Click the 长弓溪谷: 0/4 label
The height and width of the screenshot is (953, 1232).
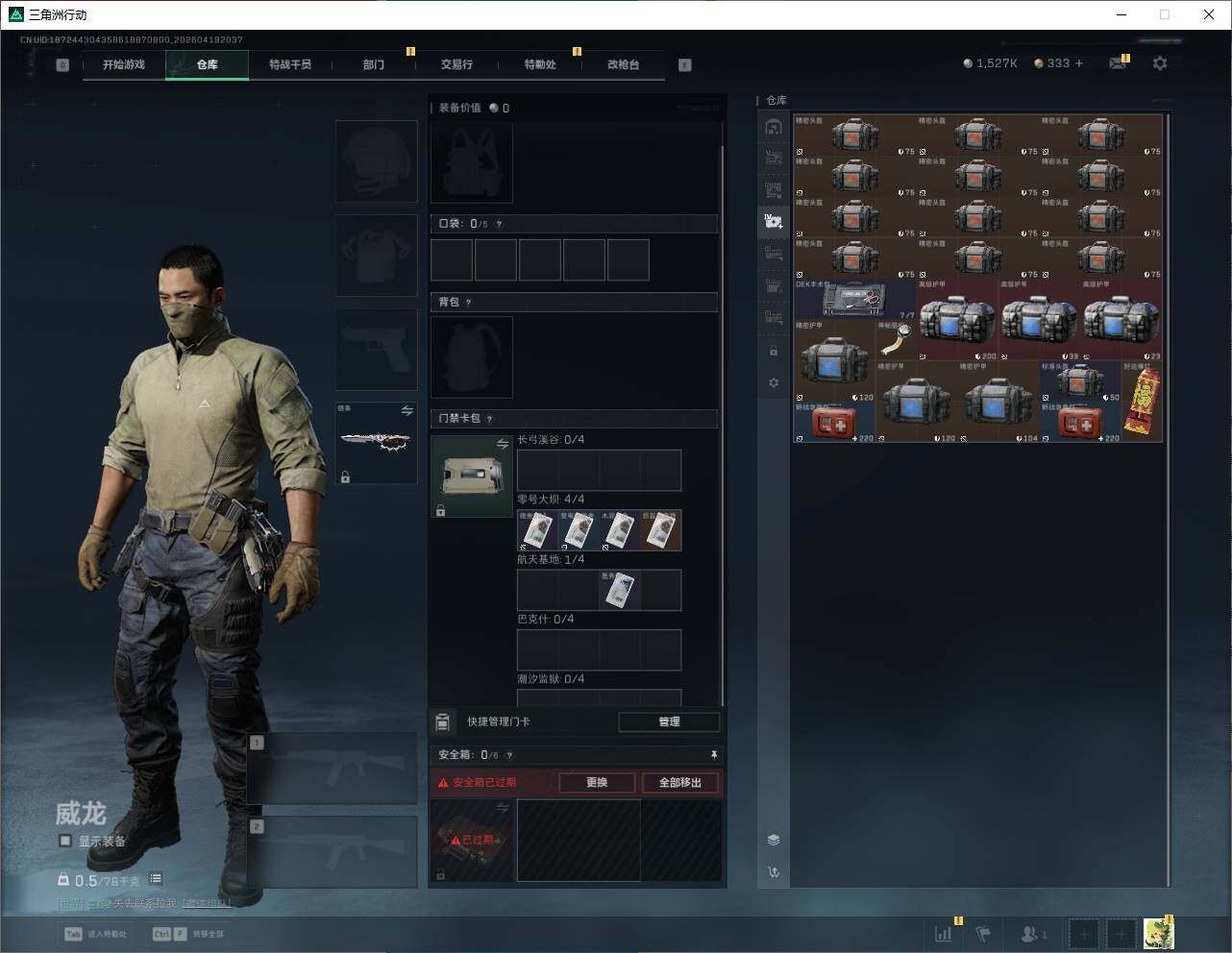tap(551, 440)
